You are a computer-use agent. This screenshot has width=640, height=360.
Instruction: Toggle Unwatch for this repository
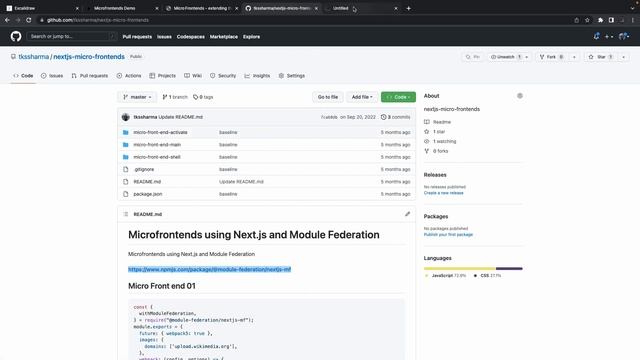505,57
